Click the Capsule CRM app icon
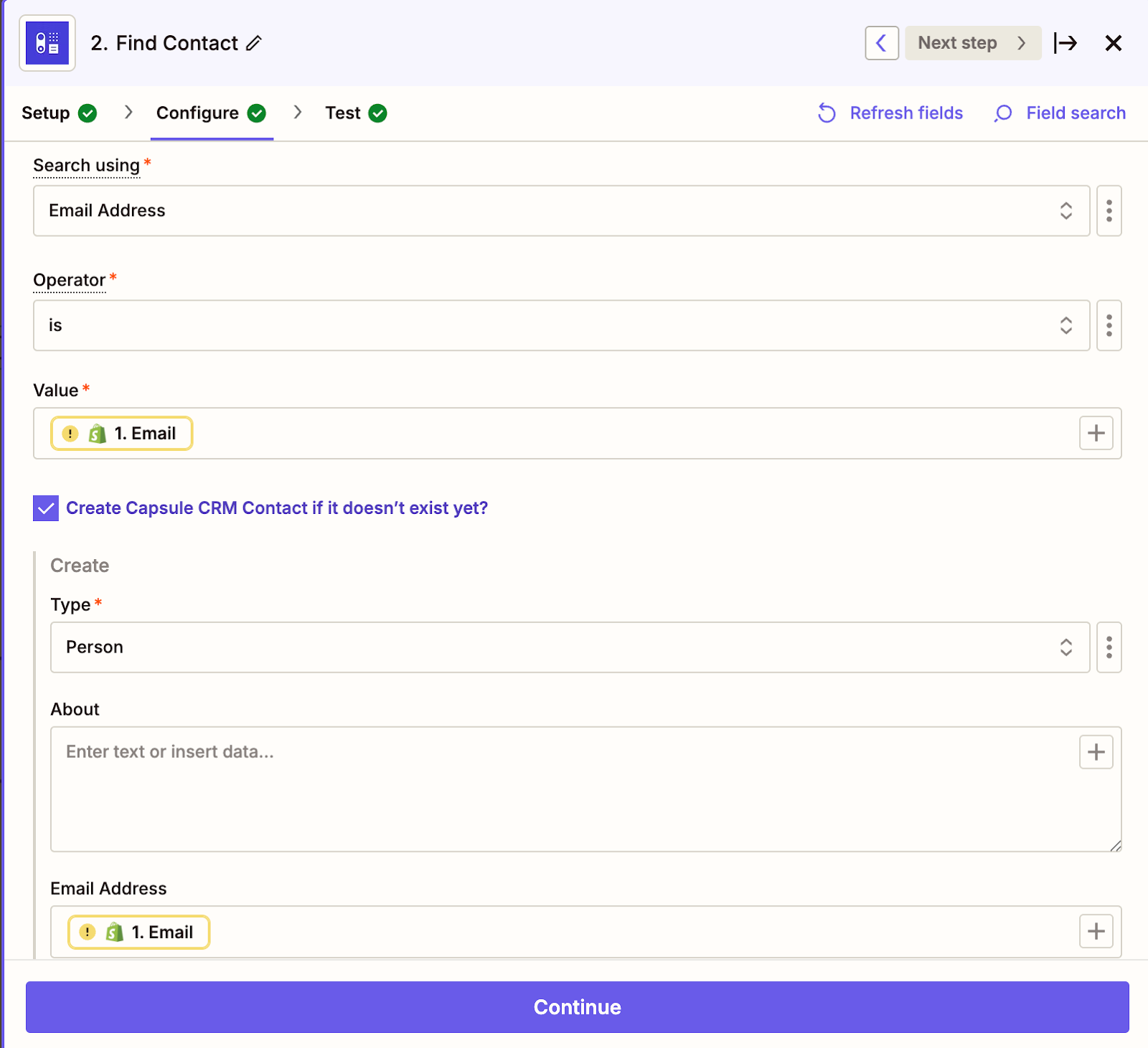Viewport: 1148px width, 1048px height. (x=47, y=43)
